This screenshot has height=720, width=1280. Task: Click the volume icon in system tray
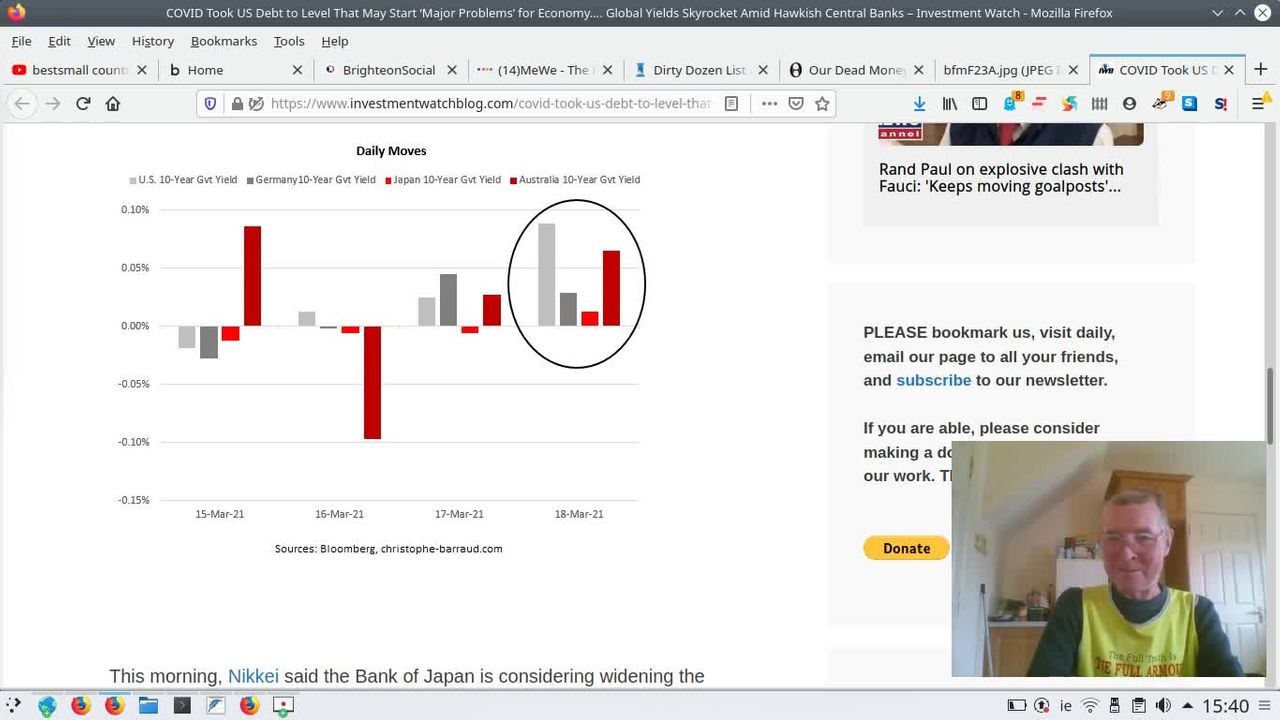[x=1163, y=706]
